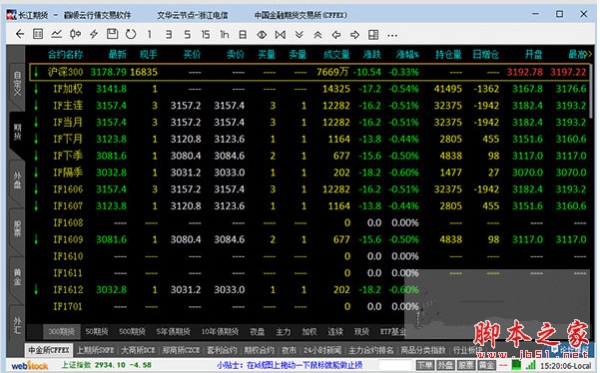This screenshot has width=600, height=373.
Task: Open the 外盘 sidebar tab
Action: (17, 180)
